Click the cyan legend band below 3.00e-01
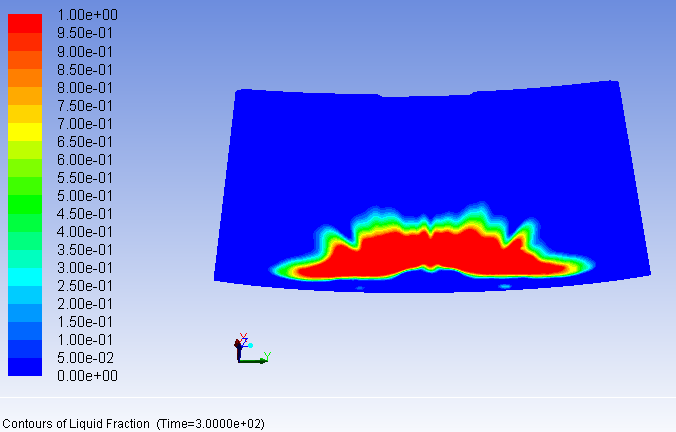Viewport: 676px width, 432px height. click(x=25, y=276)
